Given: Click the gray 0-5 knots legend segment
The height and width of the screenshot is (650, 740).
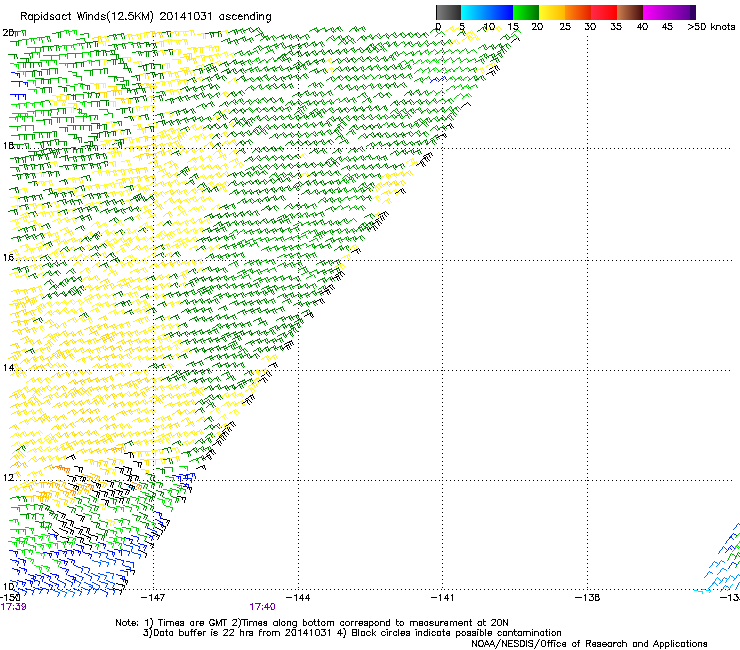Looking at the screenshot, I should 448,12.
